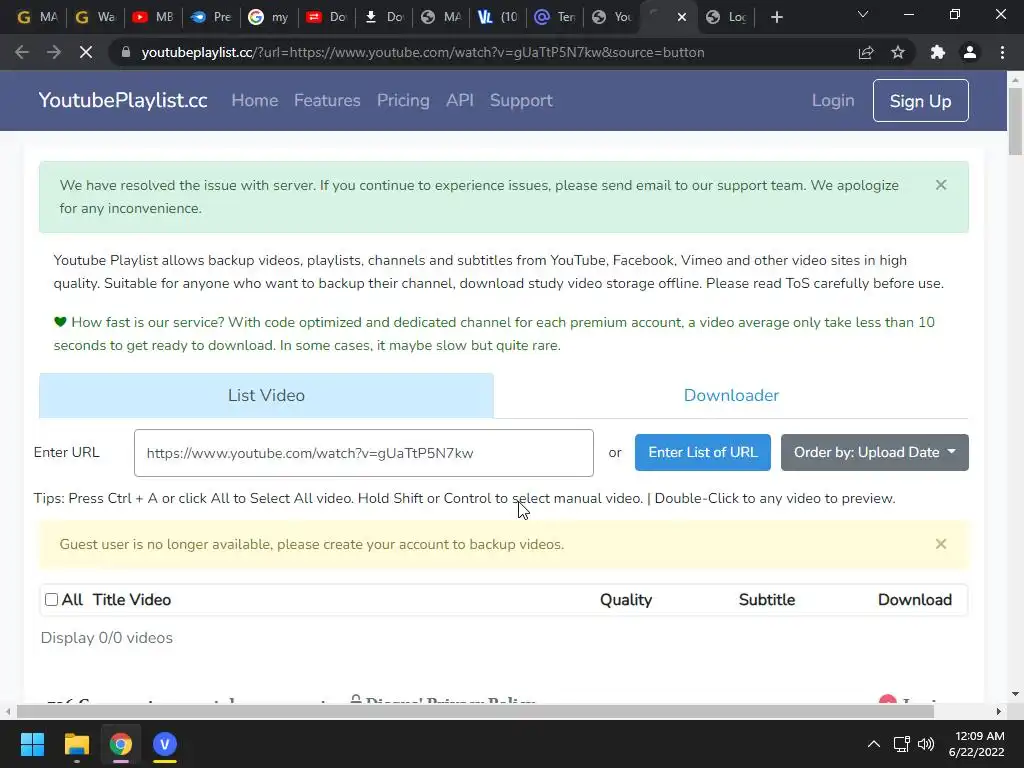Click the browser address bar URL

(x=423, y=52)
